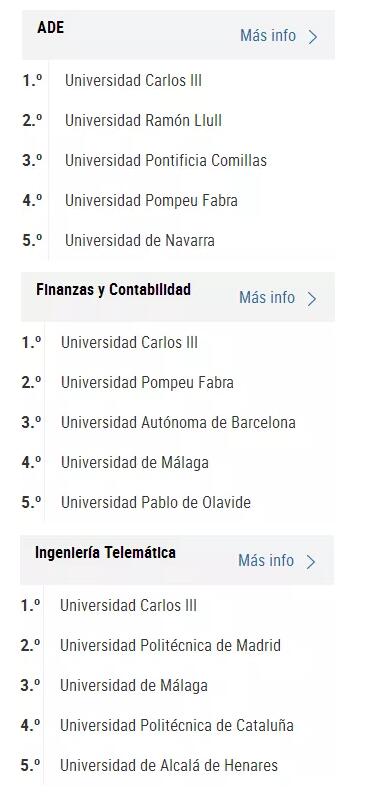Image resolution: width=366 pixels, height=799 pixels.
Task: Click Universidad Politécnica de Madrid entry
Action: click(x=170, y=646)
